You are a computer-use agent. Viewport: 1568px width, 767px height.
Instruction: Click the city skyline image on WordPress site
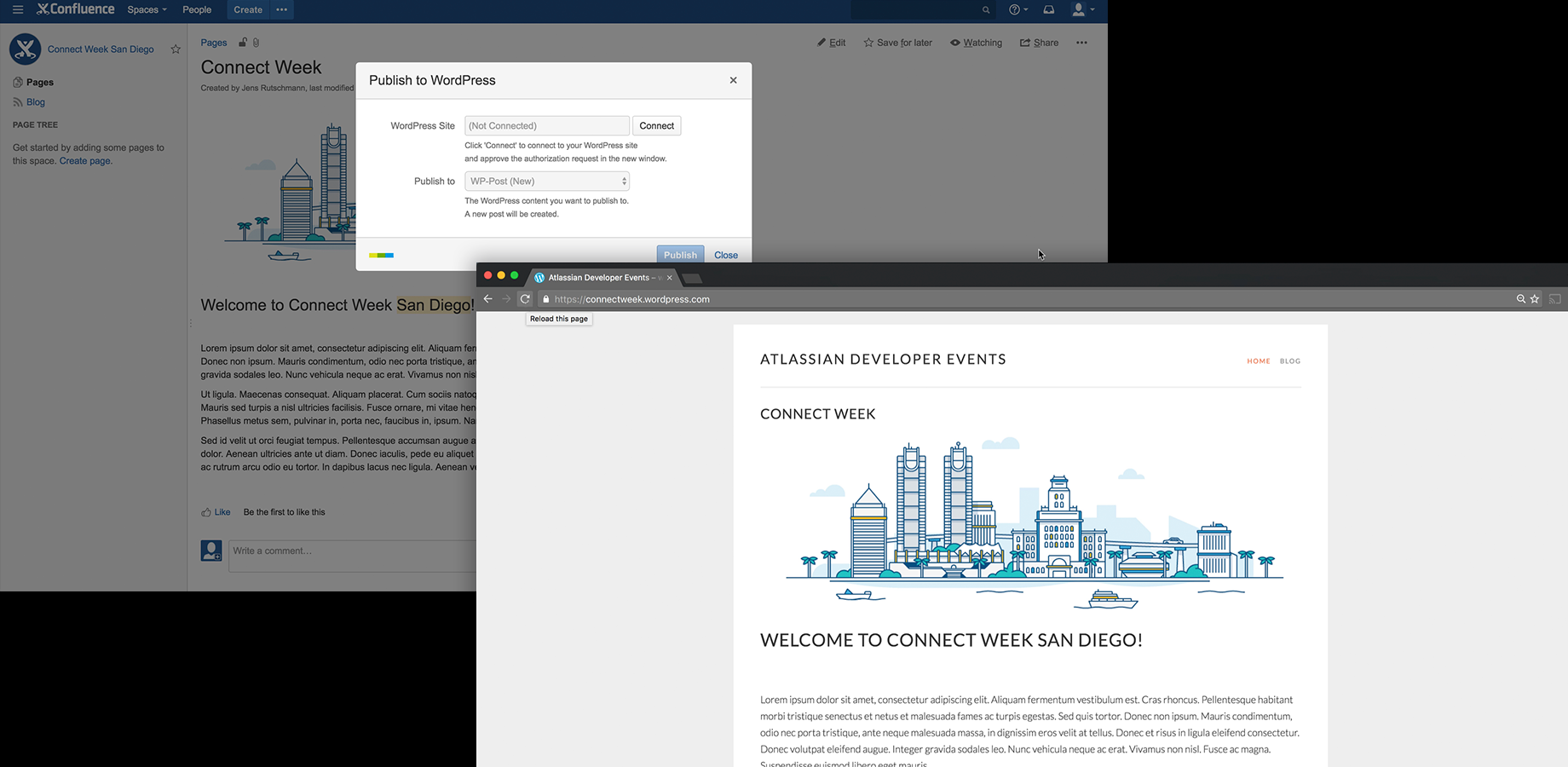coord(1035,523)
